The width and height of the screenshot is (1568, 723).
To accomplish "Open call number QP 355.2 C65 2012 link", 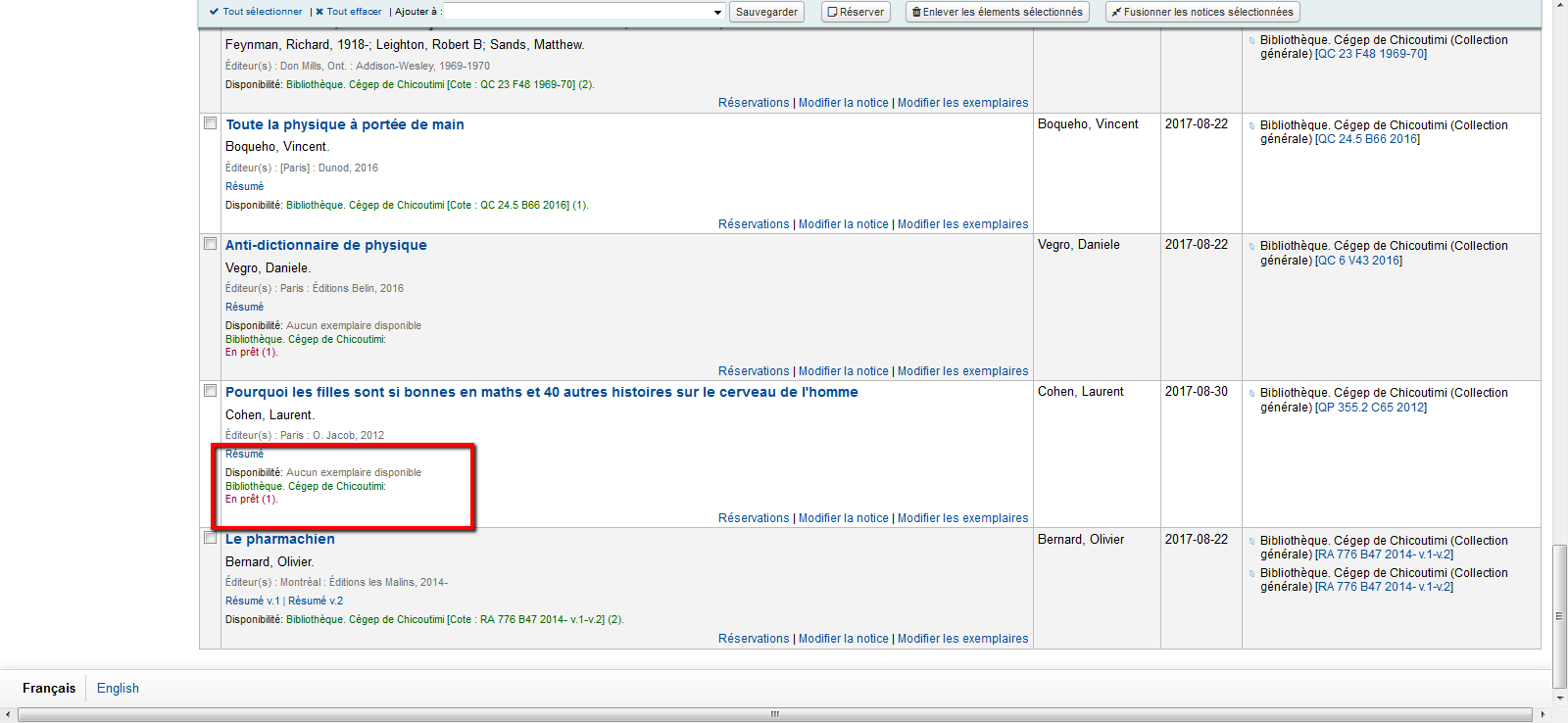I will coord(1371,408).
